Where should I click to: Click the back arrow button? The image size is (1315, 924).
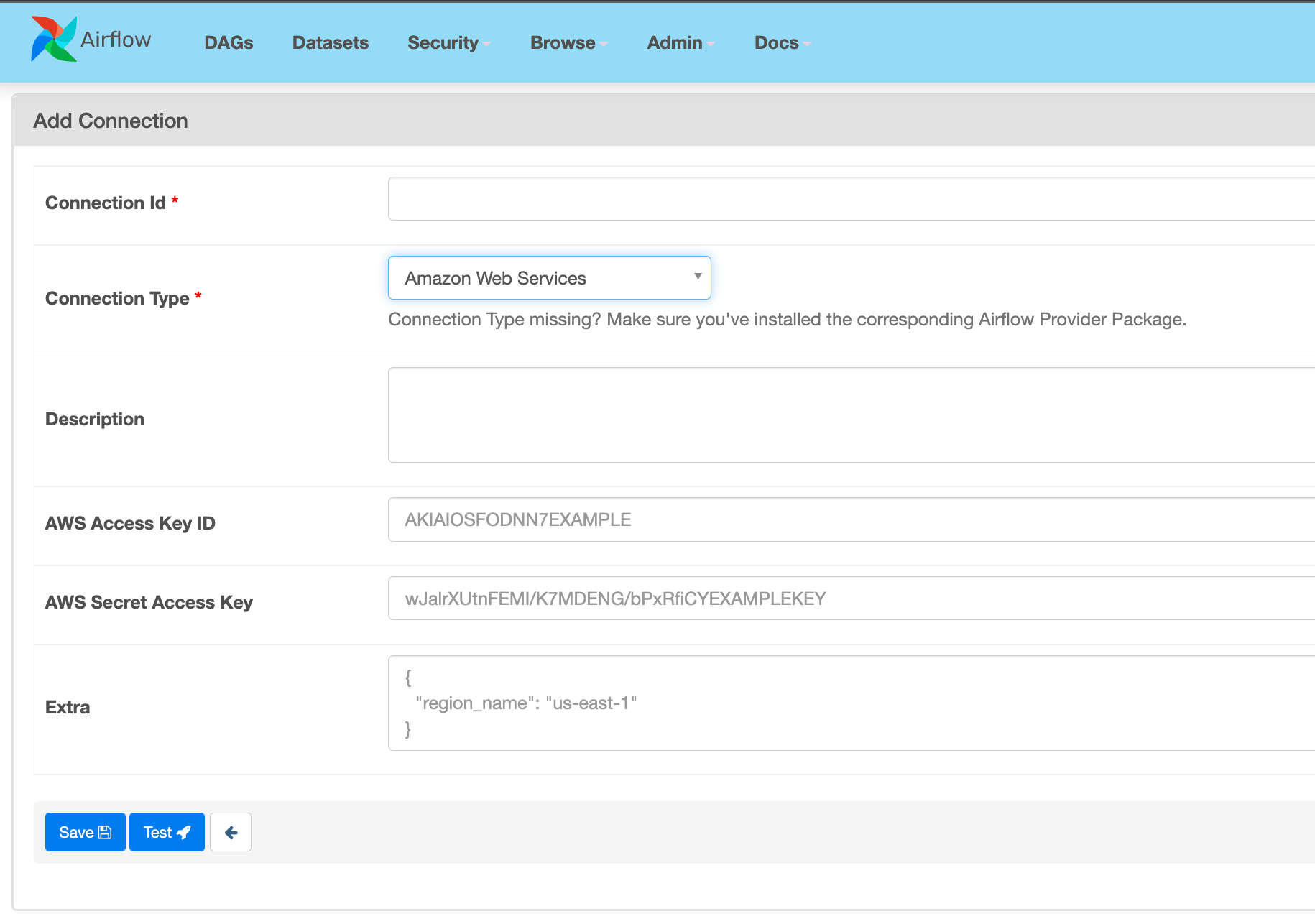[231, 832]
